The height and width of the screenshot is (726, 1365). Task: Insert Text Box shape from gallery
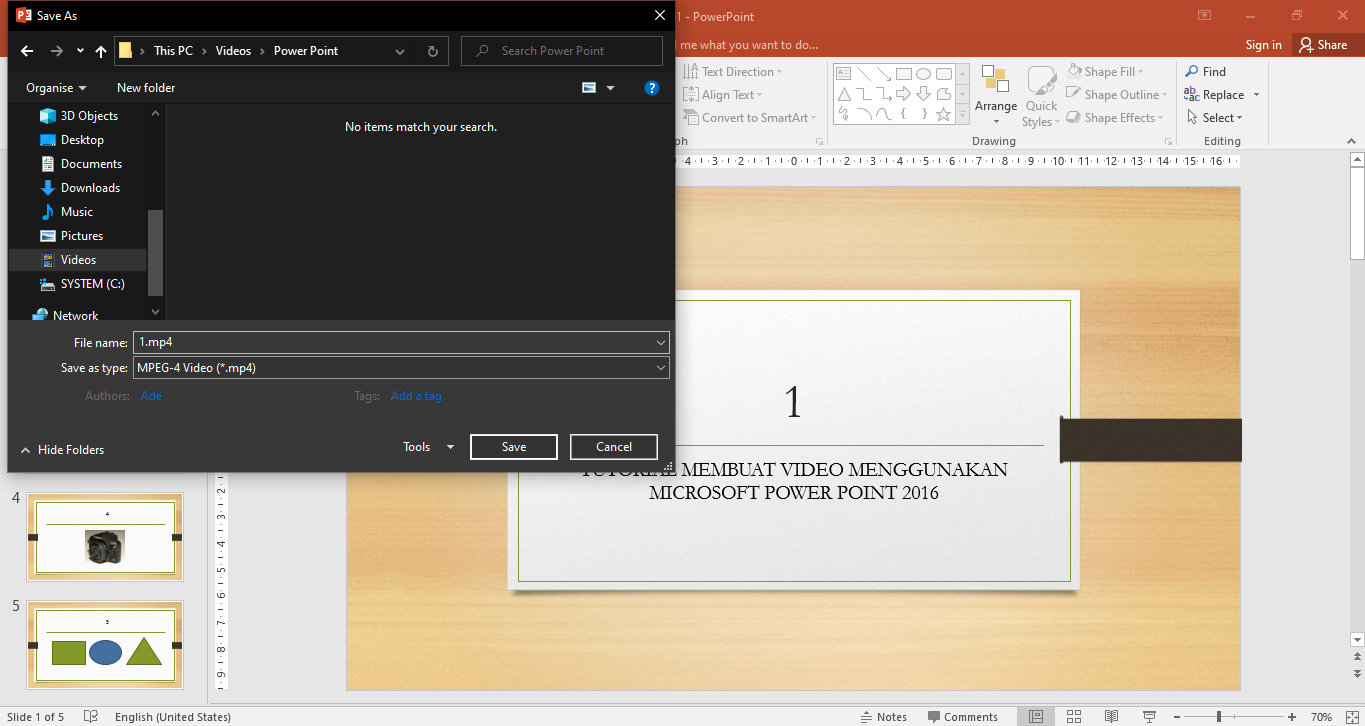point(843,74)
